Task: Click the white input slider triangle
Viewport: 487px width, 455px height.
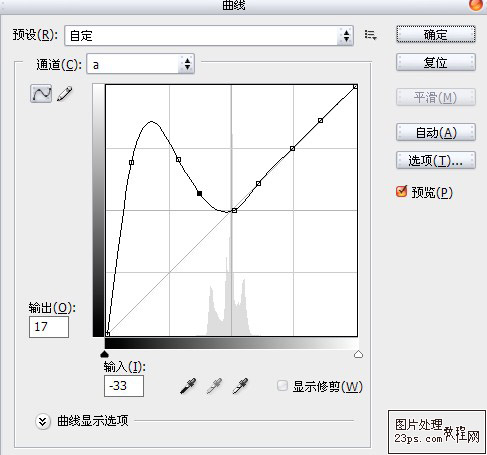Action: [358, 354]
